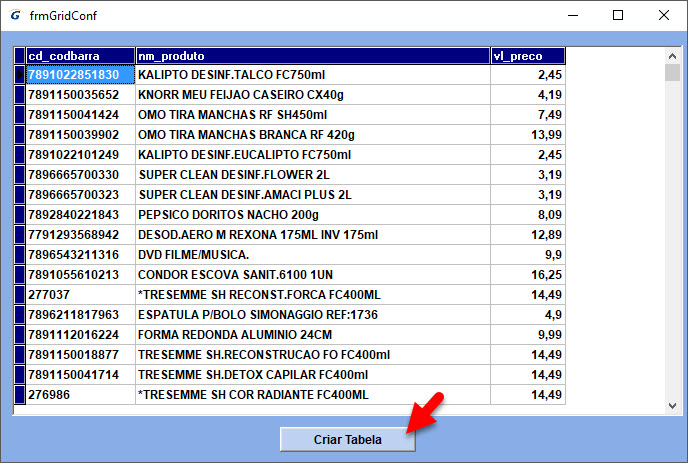The width and height of the screenshot is (688, 463).
Task: Click price 12,89 cell
Action: 528,234
